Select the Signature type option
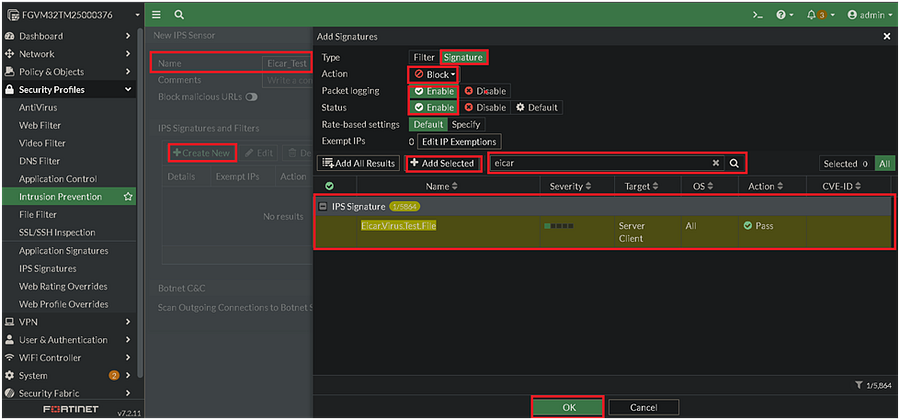 pos(463,57)
